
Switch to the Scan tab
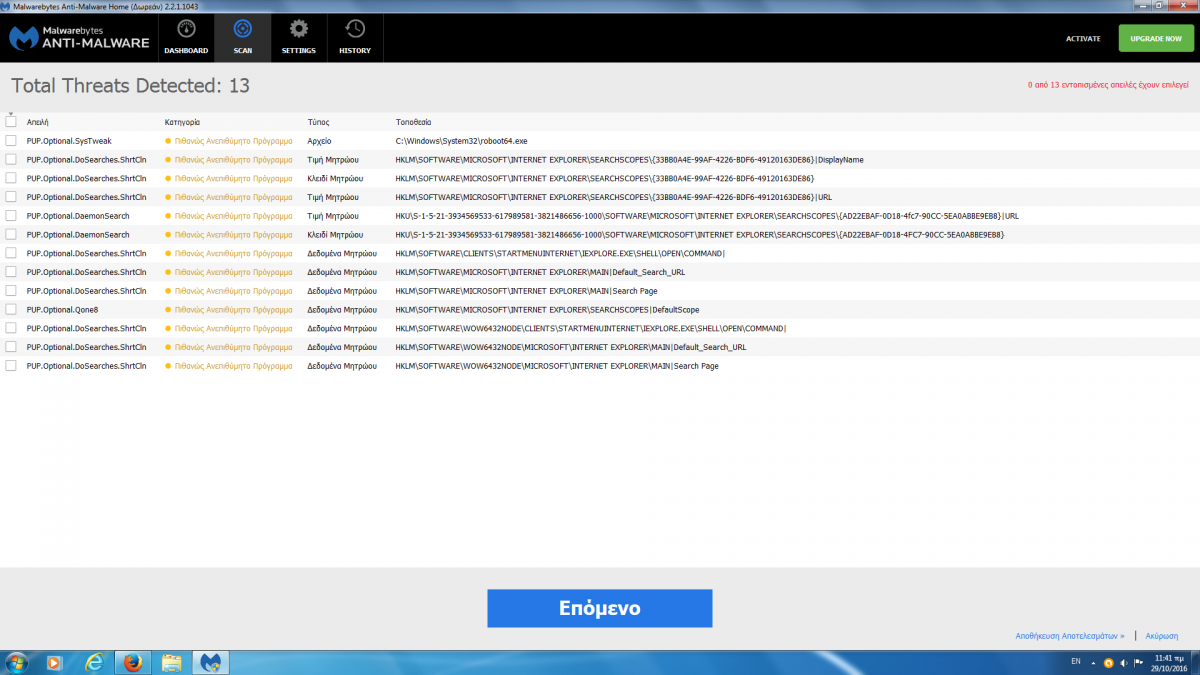(x=243, y=38)
